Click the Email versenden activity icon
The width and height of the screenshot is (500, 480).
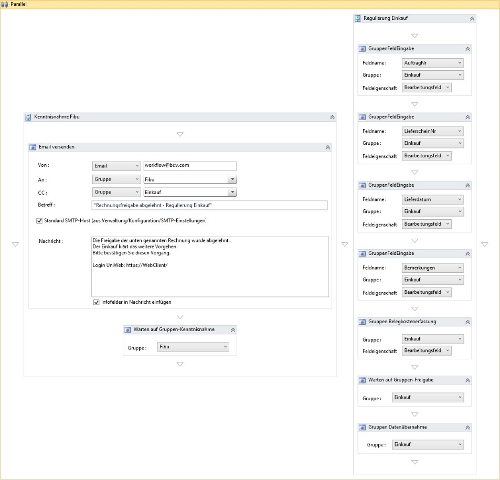(x=33, y=147)
